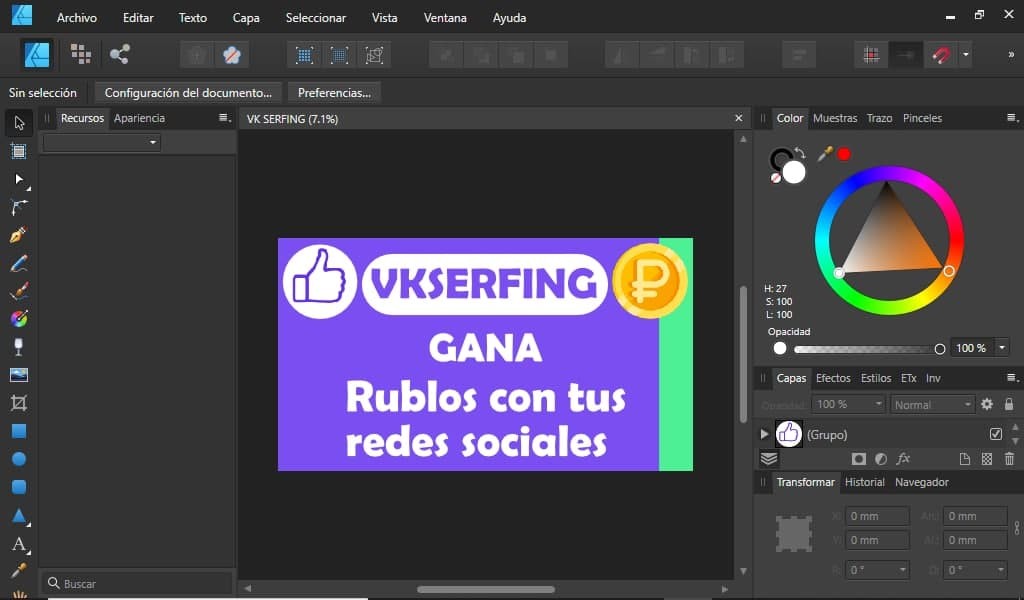Toggle the aspect ratio link
The height and width of the screenshot is (600, 1024).
(1017, 528)
